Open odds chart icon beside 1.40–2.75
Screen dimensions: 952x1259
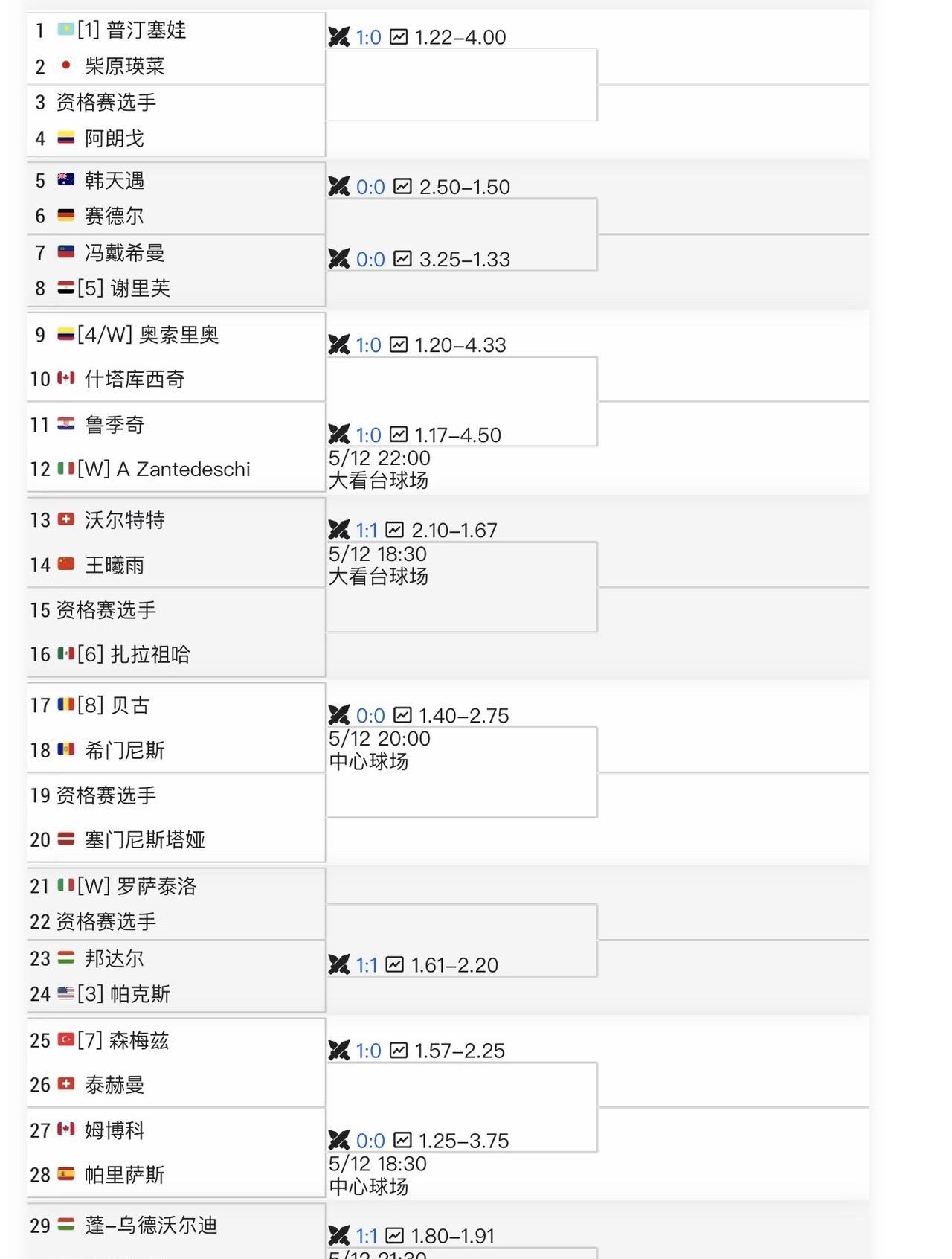click(402, 714)
